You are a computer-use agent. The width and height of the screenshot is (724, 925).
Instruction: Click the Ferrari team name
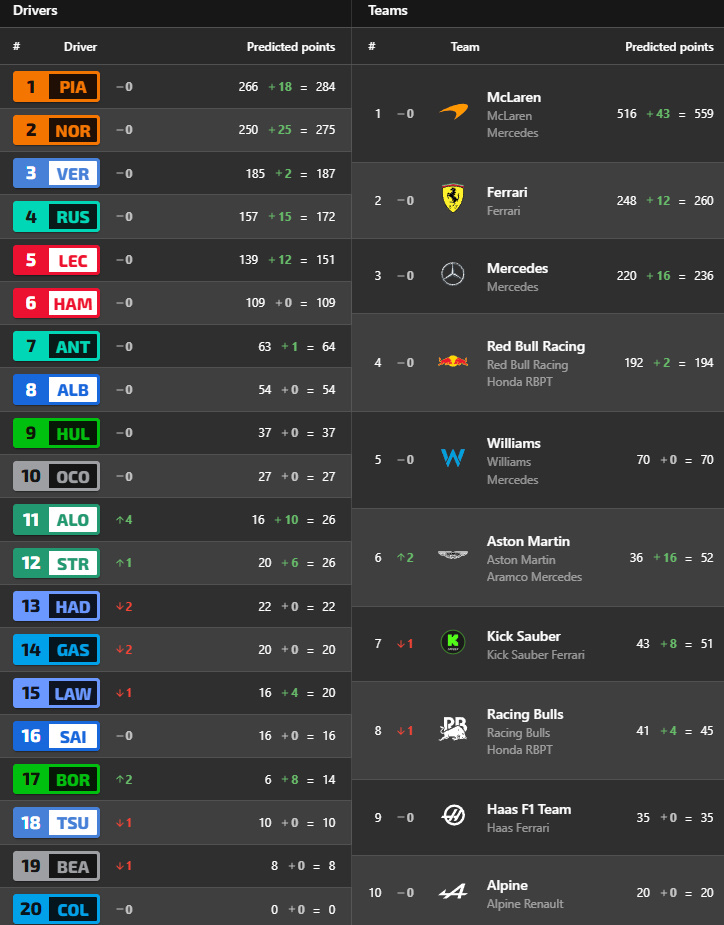click(507, 192)
